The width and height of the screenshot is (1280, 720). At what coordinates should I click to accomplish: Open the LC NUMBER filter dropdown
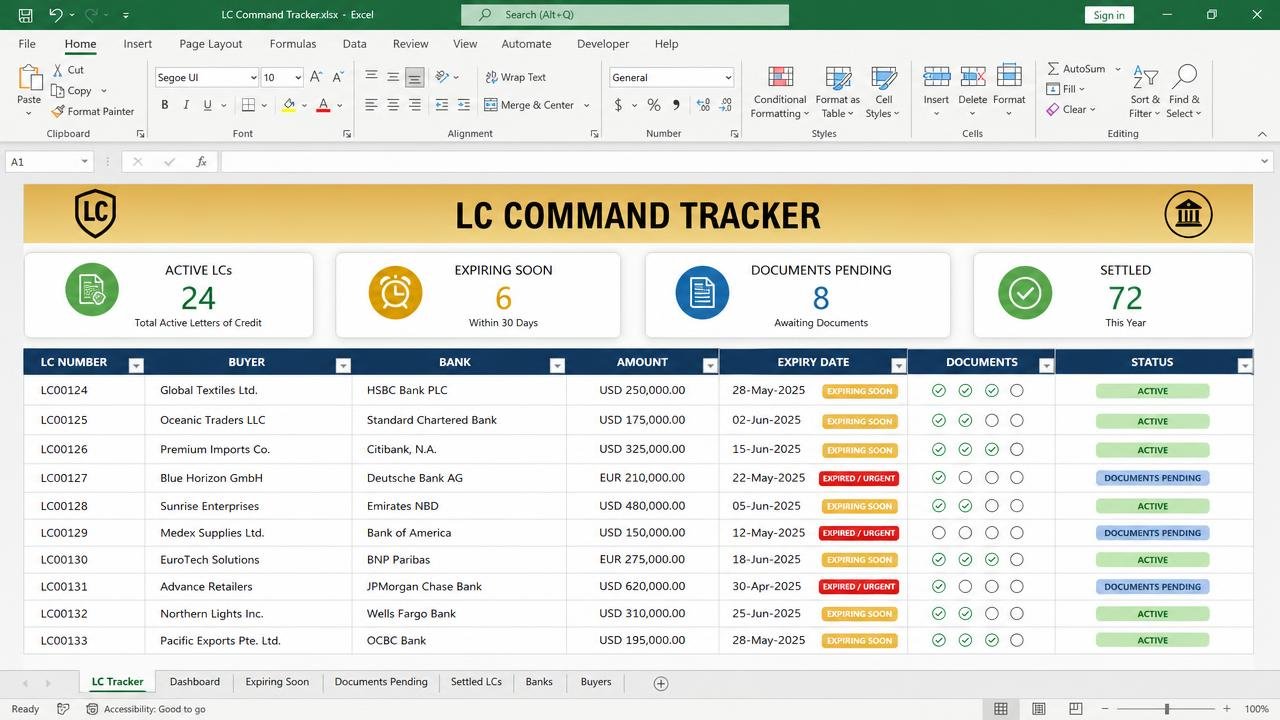click(x=137, y=366)
